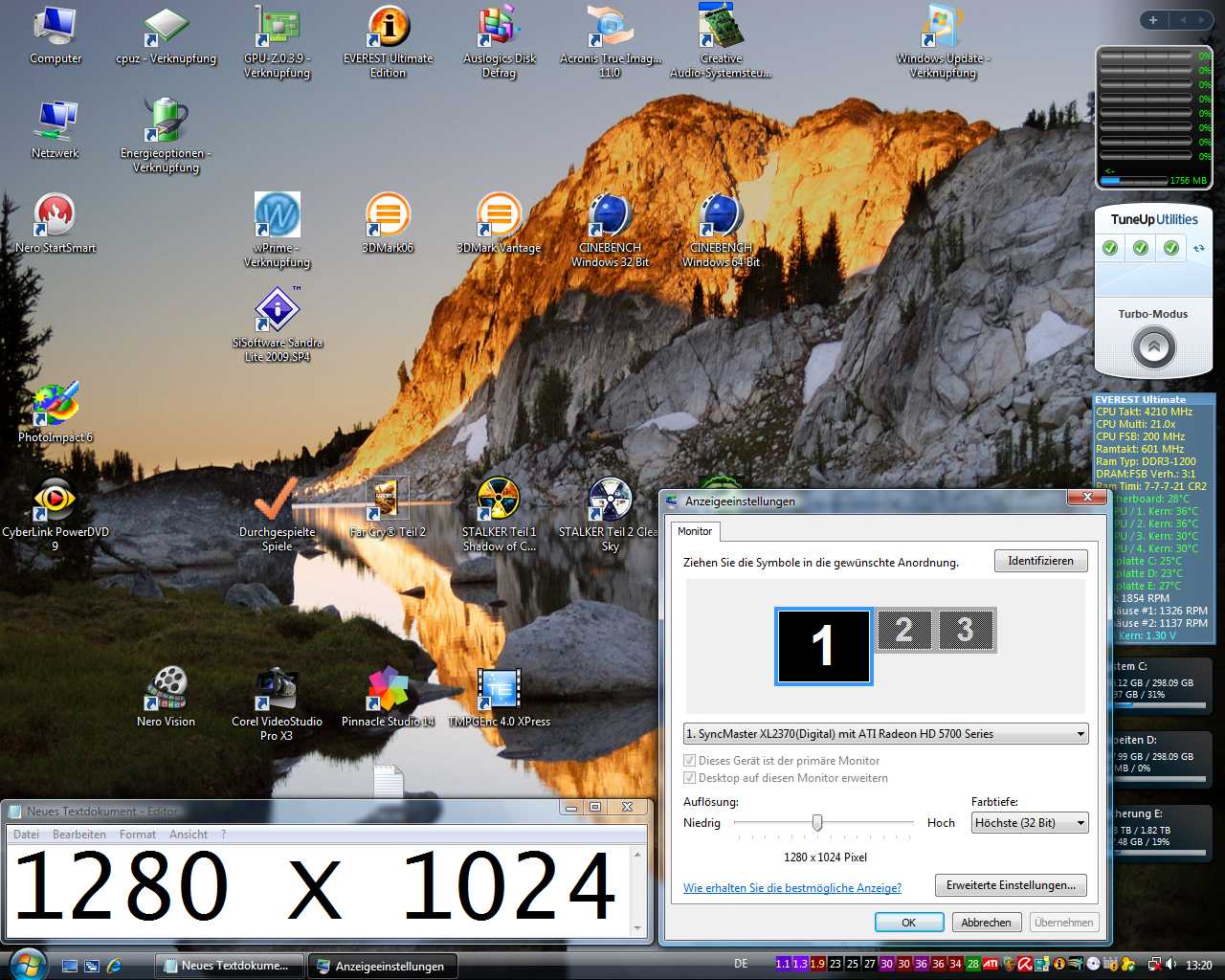Open Bearbeiten menu in Editor
The image size is (1225, 980).
coord(79,835)
